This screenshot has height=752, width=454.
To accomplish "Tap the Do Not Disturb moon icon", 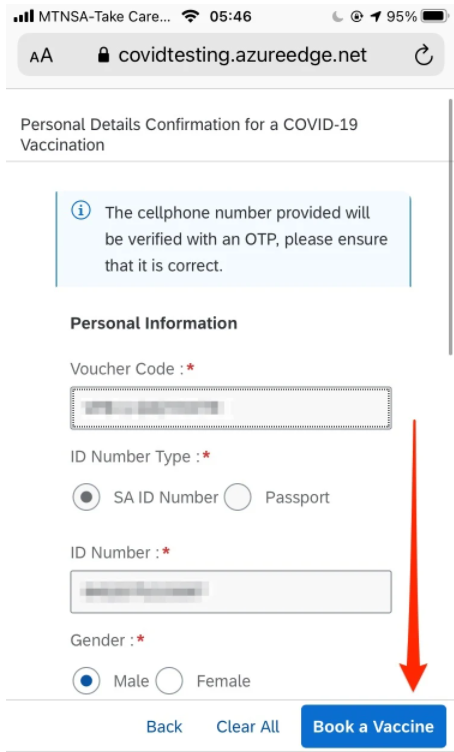I will [x=338, y=17].
